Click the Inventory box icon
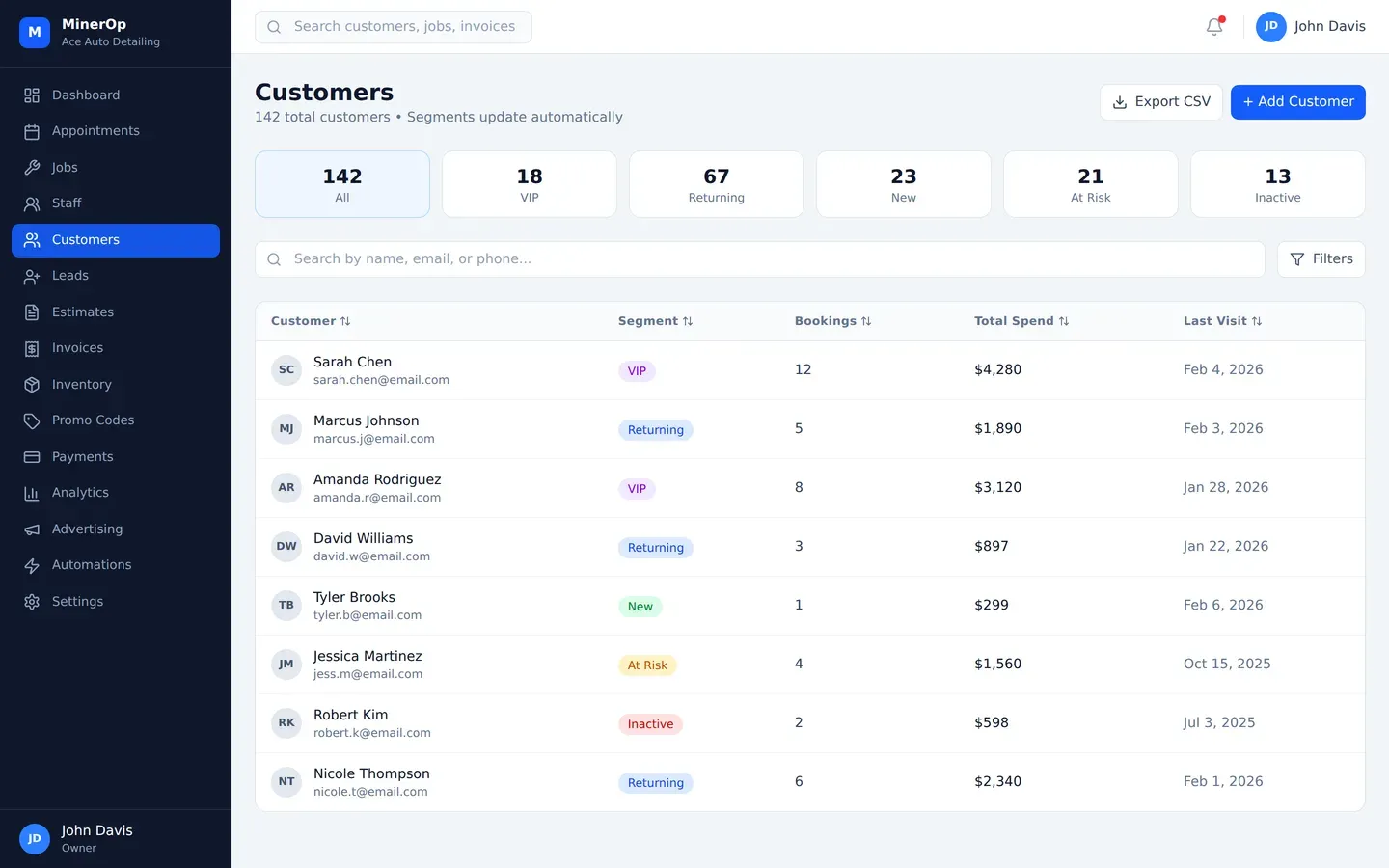This screenshot has height=868, width=1389. (32, 385)
